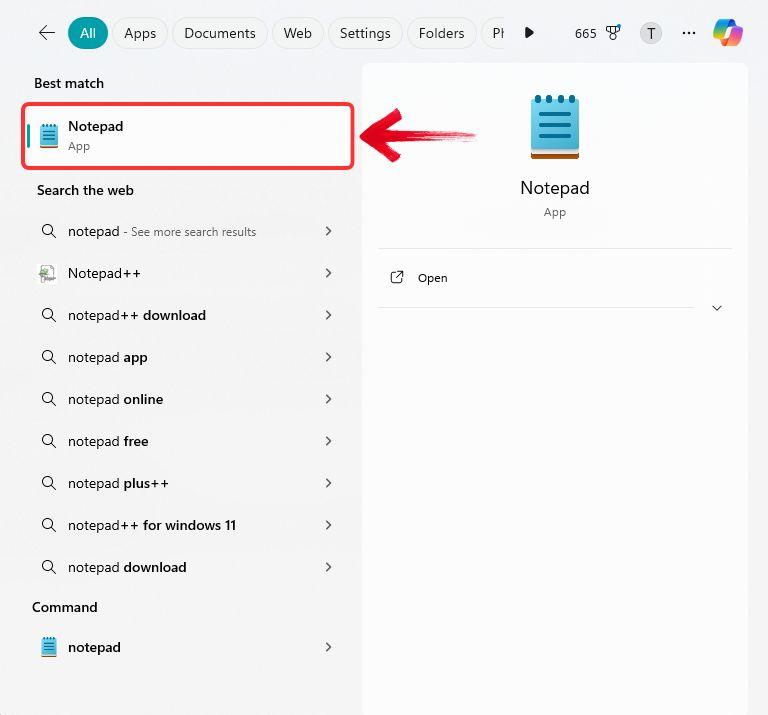Click search icon beside 'notepad free'

[48, 441]
